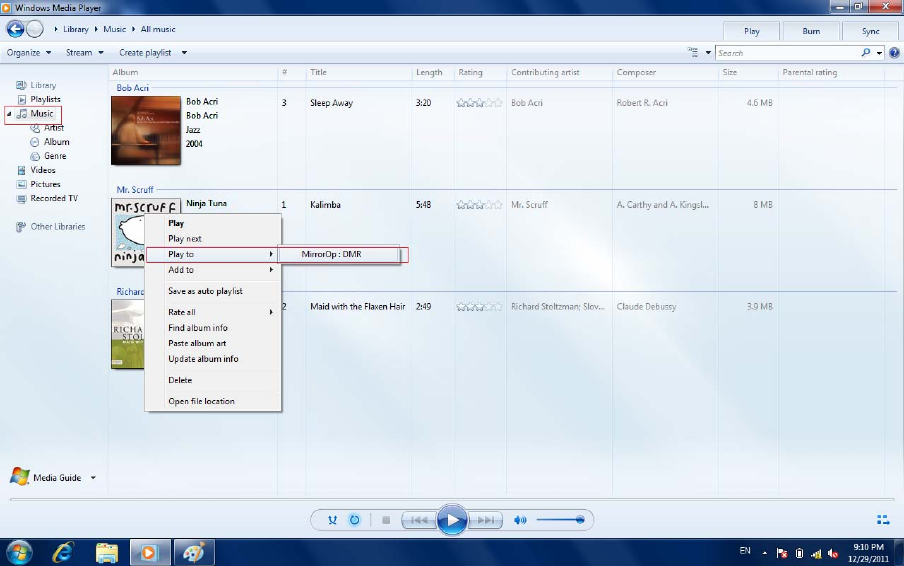This screenshot has height=566, width=904.
Task: Expand the Create playlist dropdown arrow
Action: pos(184,52)
